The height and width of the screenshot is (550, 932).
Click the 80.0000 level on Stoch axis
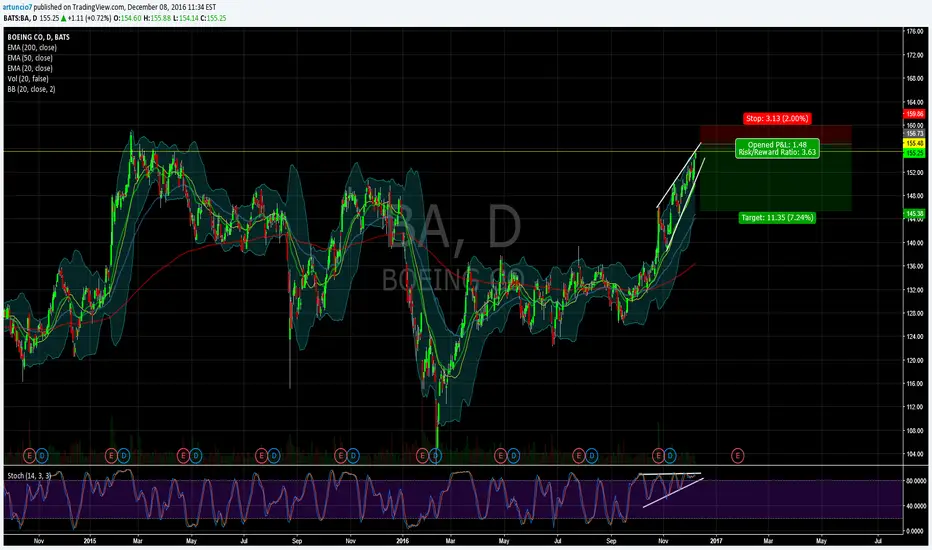(x=915, y=481)
